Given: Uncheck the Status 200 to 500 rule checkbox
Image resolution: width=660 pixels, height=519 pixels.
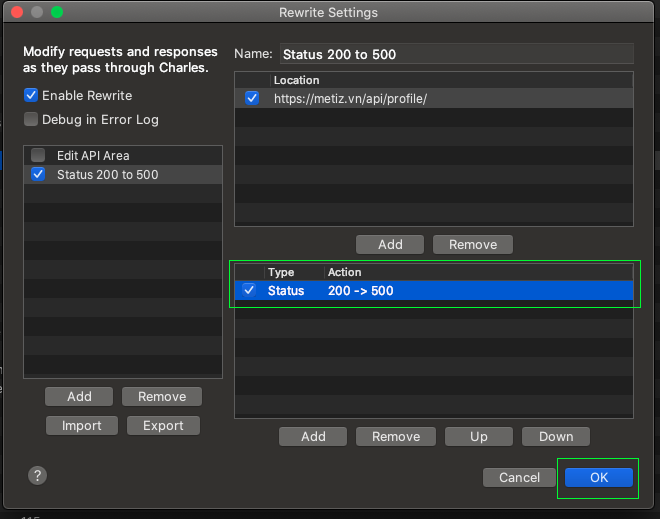Looking at the screenshot, I should click(x=38, y=174).
